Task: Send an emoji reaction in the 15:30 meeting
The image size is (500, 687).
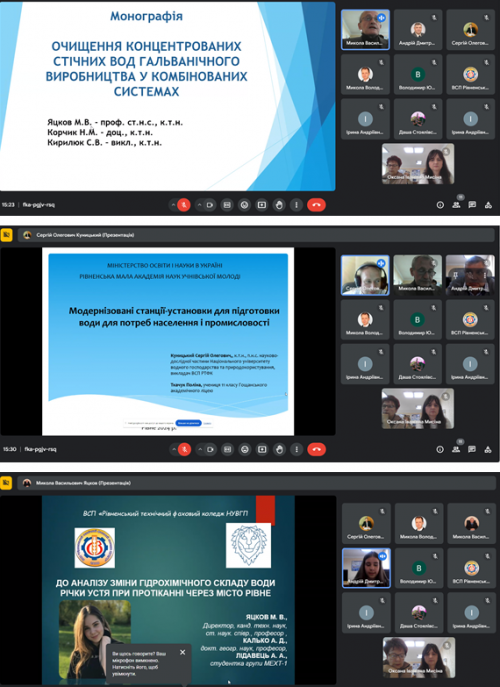Action: (245, 449)
